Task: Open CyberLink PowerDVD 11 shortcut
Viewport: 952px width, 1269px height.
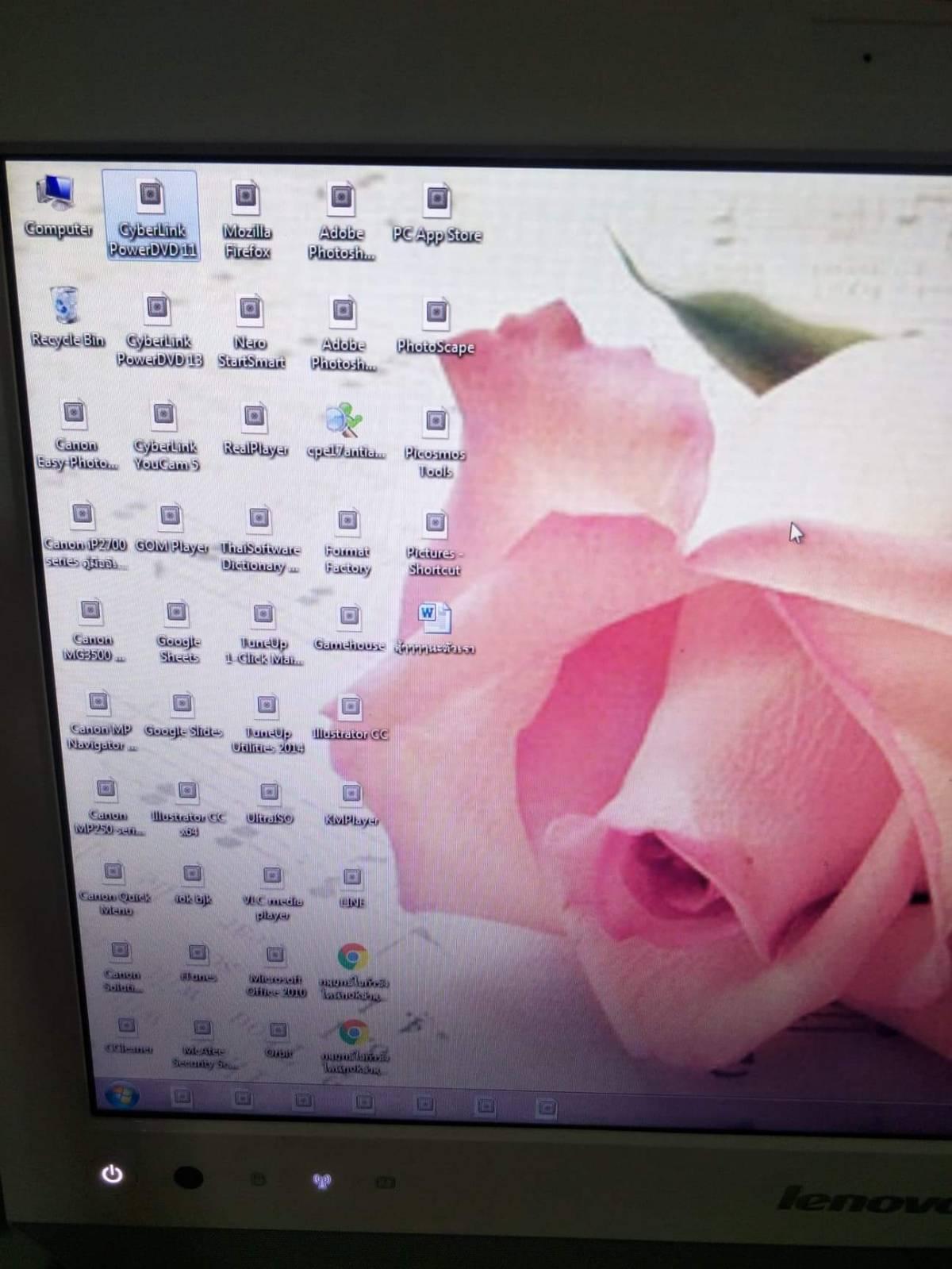Action: point(151,216)
